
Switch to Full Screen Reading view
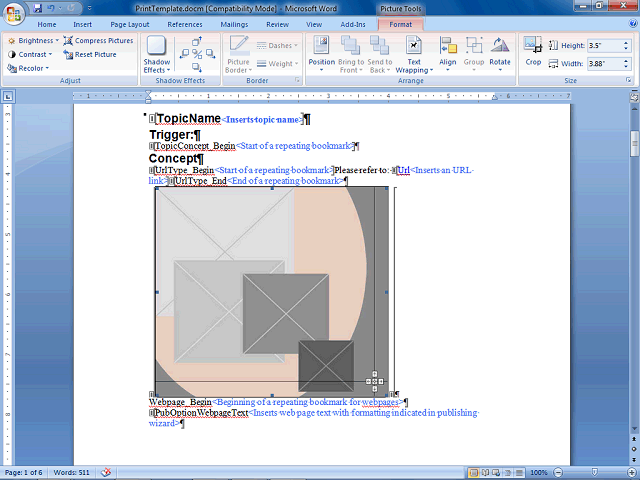click(485, 473)
